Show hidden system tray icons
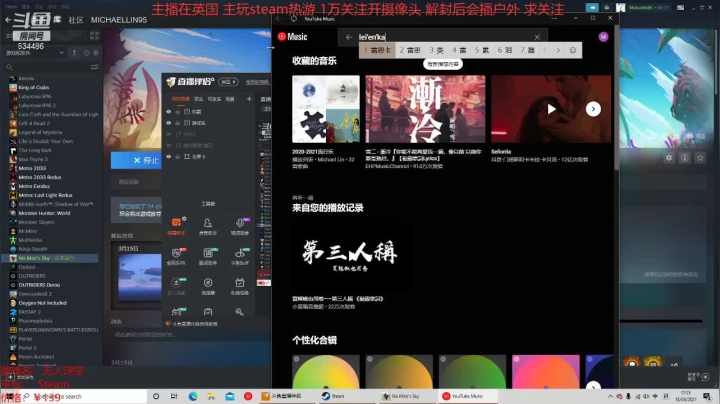The image size is (720, 404). tap(610, 396)
